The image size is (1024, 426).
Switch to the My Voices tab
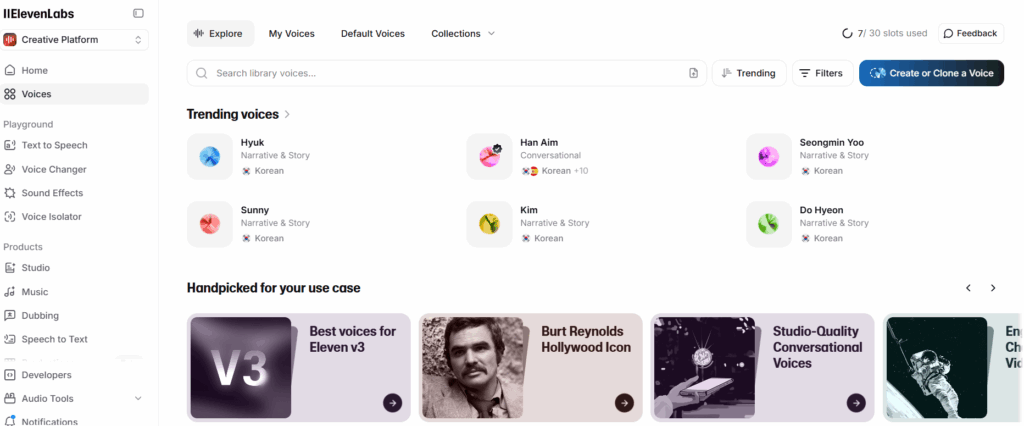pyautogui.click(x=291, y=33)
